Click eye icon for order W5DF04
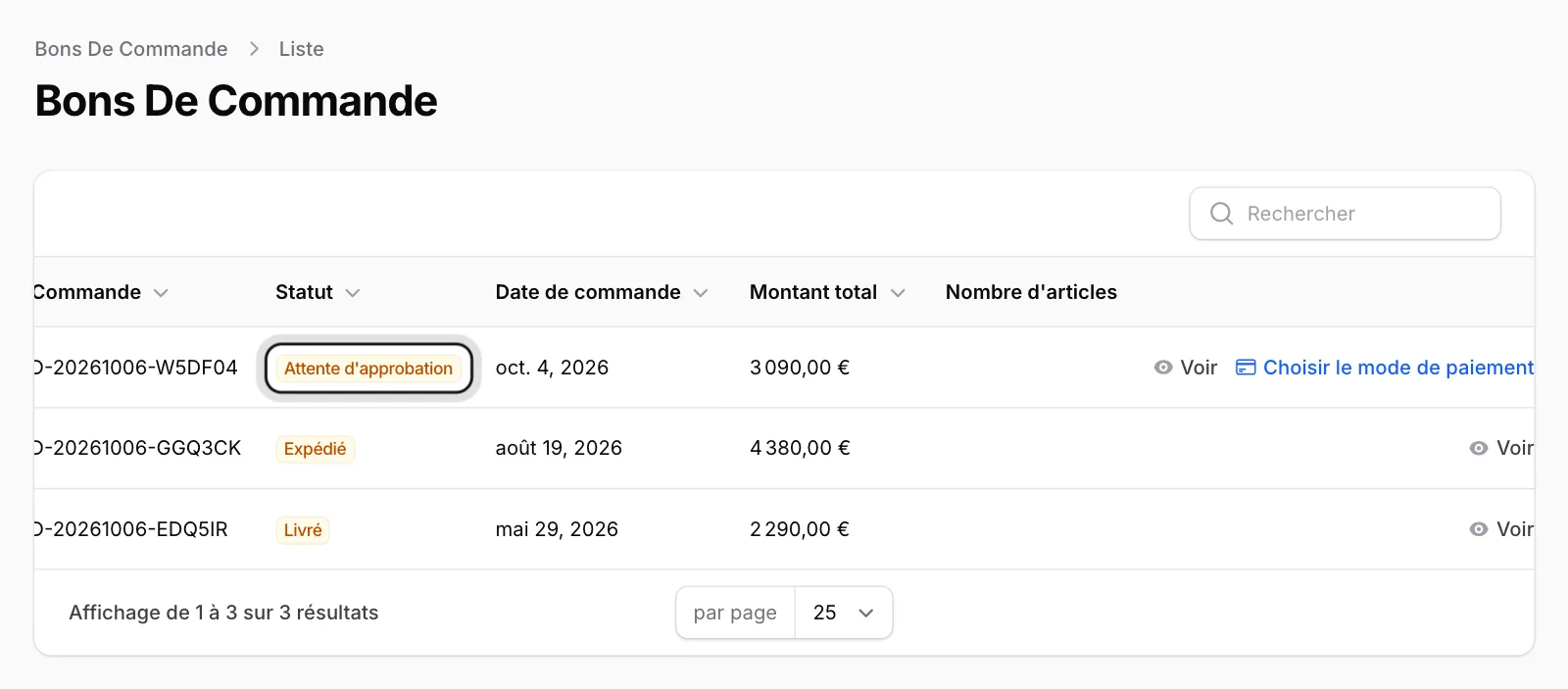Image resolution: width=1568 pixels, height=689 pixels. (x=1163, y=368)
